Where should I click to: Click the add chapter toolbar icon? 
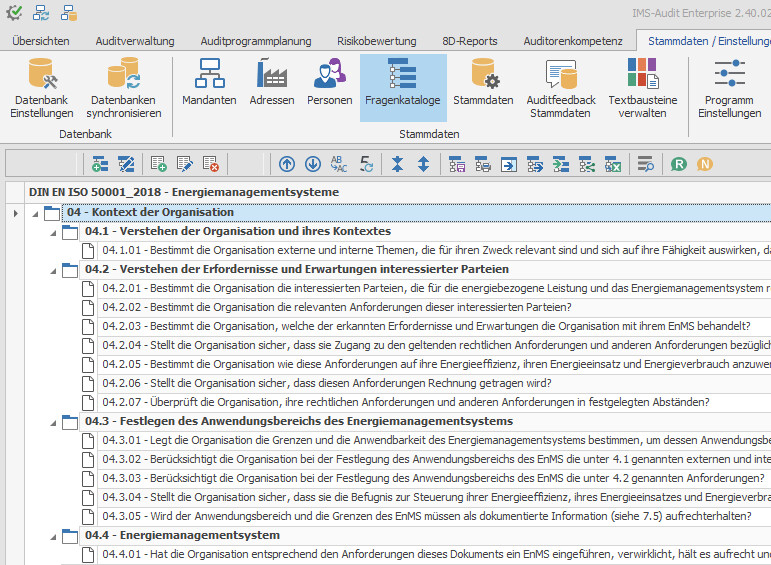tap(100, 164)
